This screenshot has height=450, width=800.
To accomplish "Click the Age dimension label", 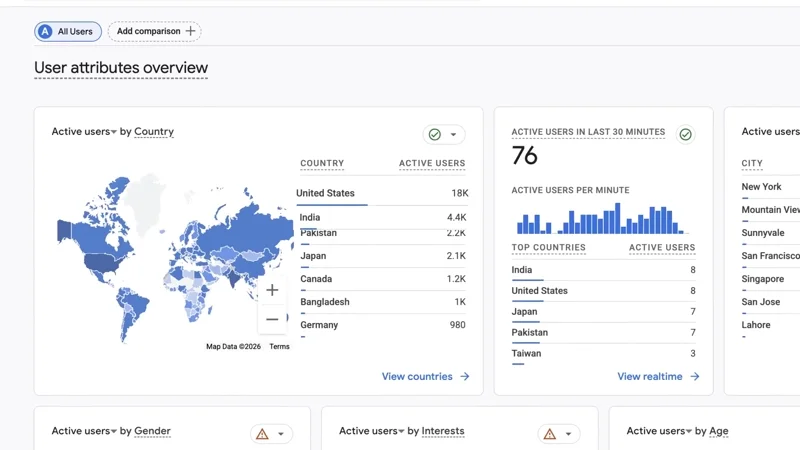I will coord(718,431).
